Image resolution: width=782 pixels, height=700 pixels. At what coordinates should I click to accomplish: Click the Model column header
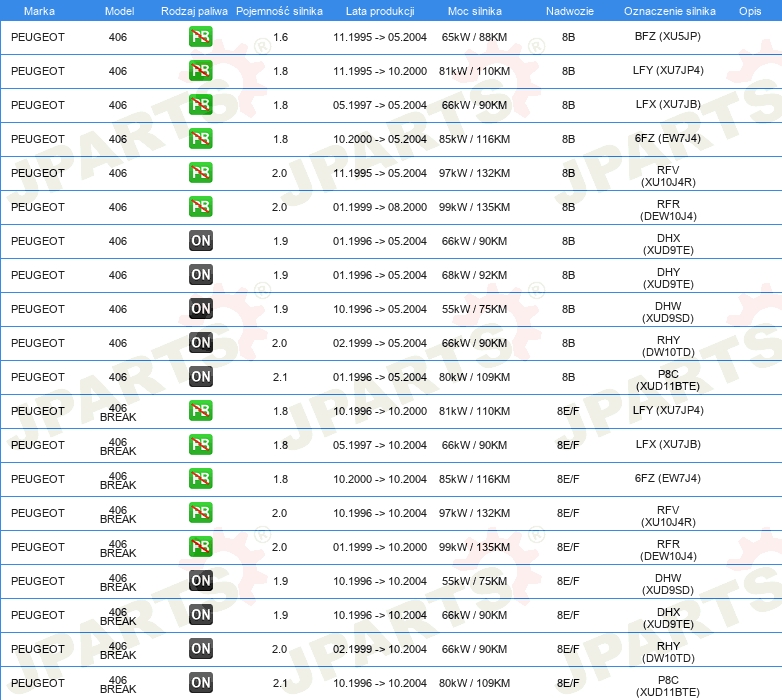coord(119,11)
